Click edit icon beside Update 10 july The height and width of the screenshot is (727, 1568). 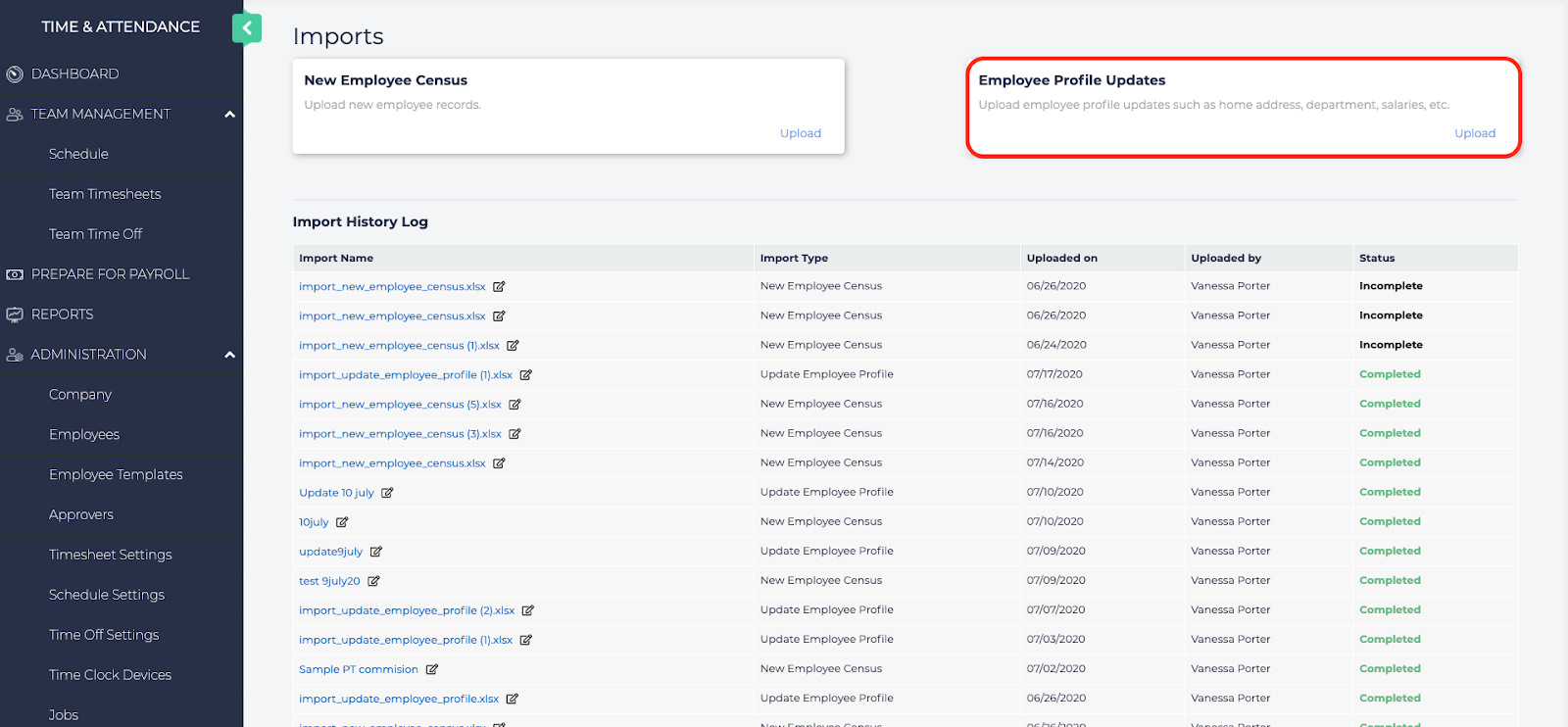click(x=387, y=493)
